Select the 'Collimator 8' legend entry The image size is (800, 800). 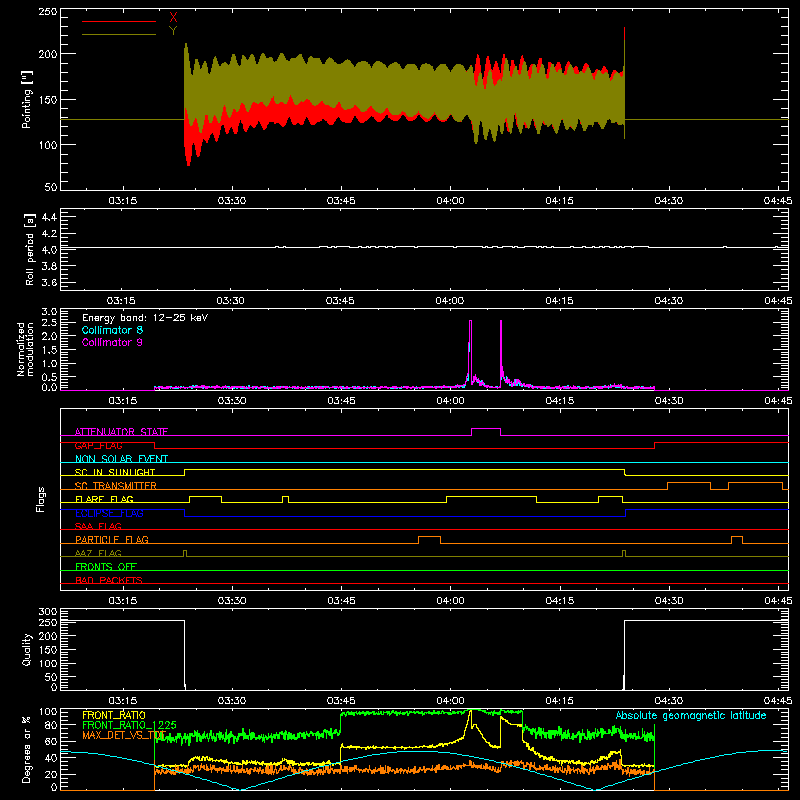[x=112, y=330]
